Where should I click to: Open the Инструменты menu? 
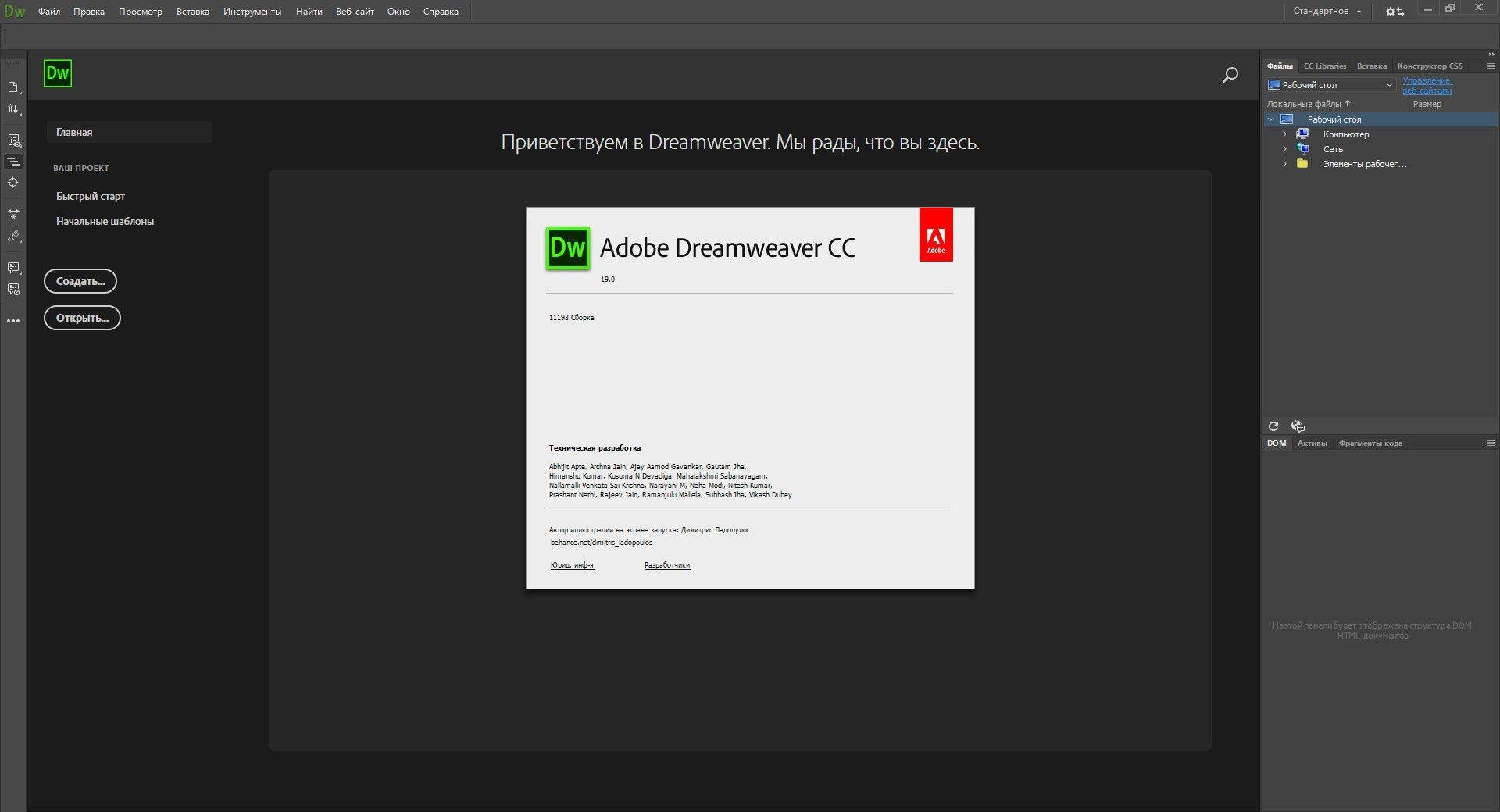point(252,12)
